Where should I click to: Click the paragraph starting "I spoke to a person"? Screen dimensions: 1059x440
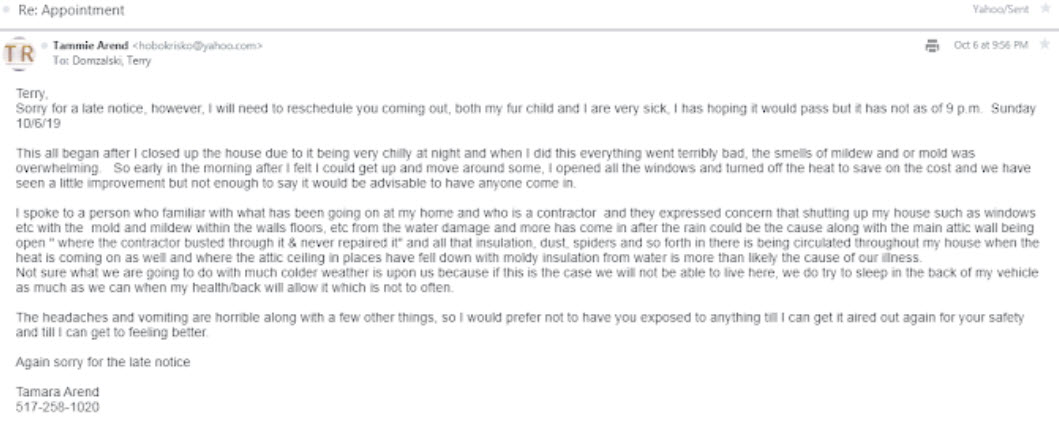coord(527,235)
